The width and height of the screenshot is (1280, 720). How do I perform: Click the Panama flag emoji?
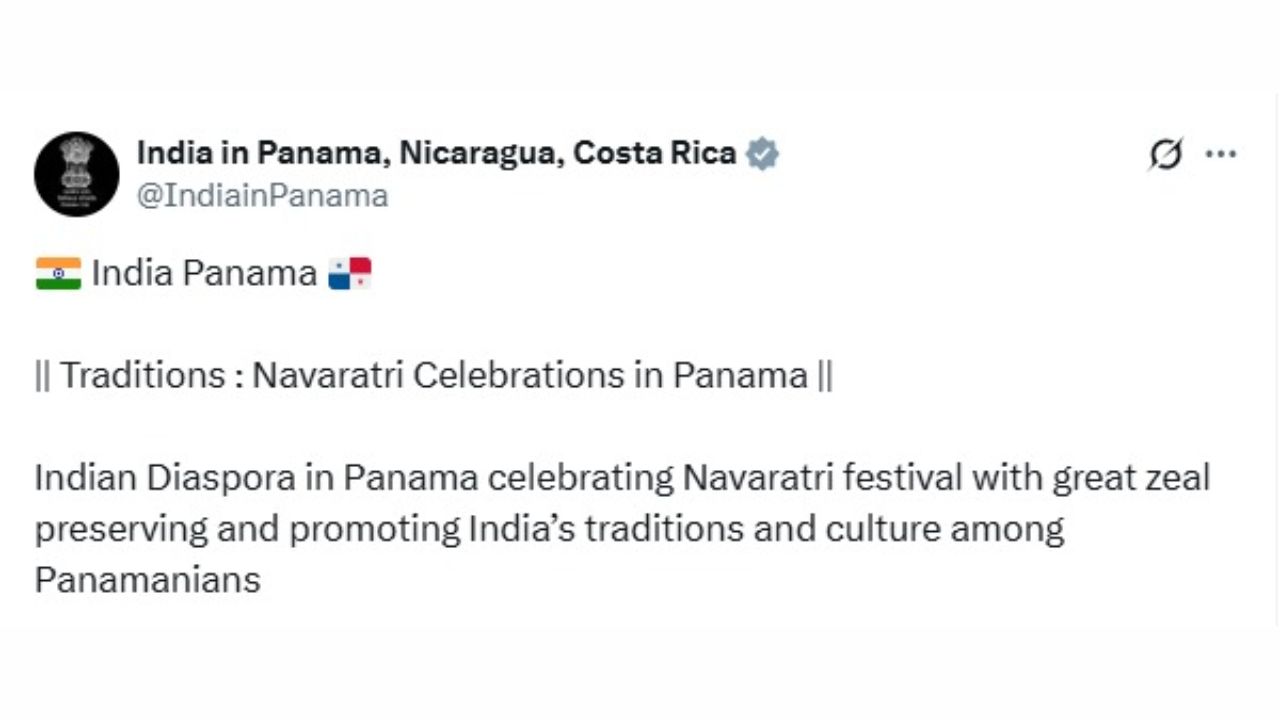coord(350,273)
